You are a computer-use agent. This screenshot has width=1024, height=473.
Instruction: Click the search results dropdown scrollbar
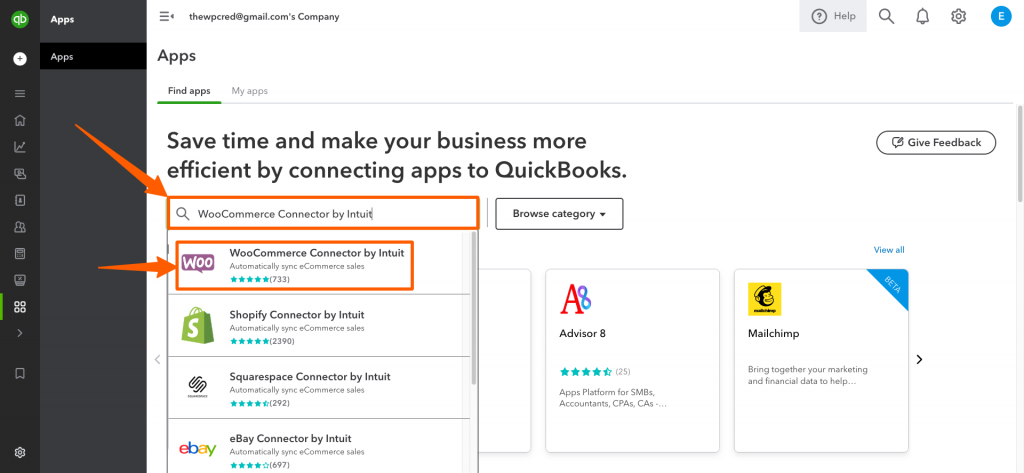474,307
